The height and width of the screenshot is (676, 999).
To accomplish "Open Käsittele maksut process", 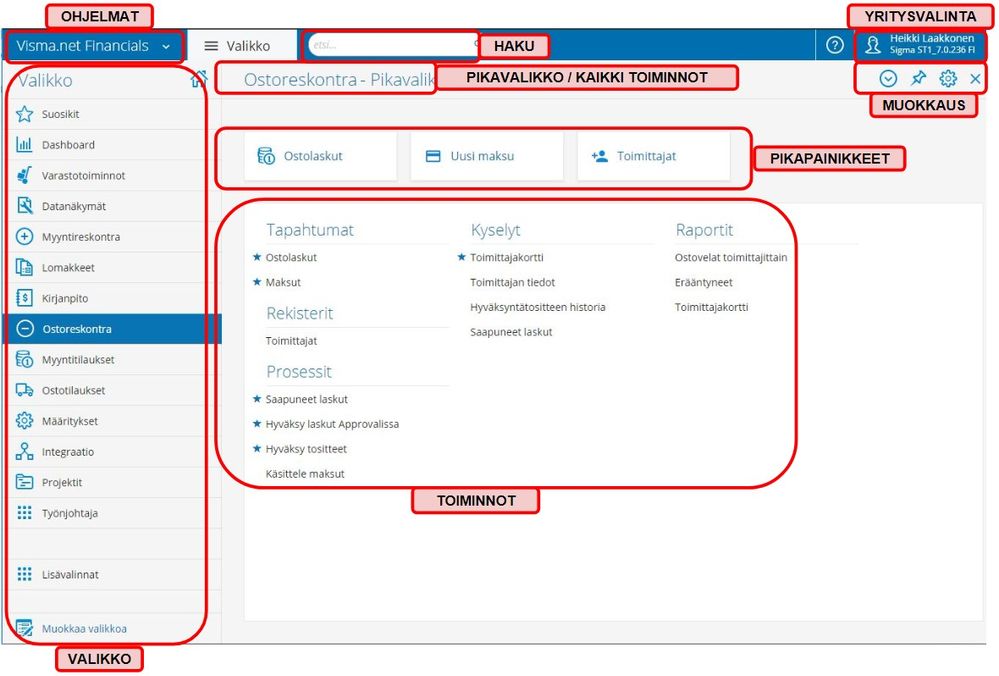I will (x=305, y=474).
